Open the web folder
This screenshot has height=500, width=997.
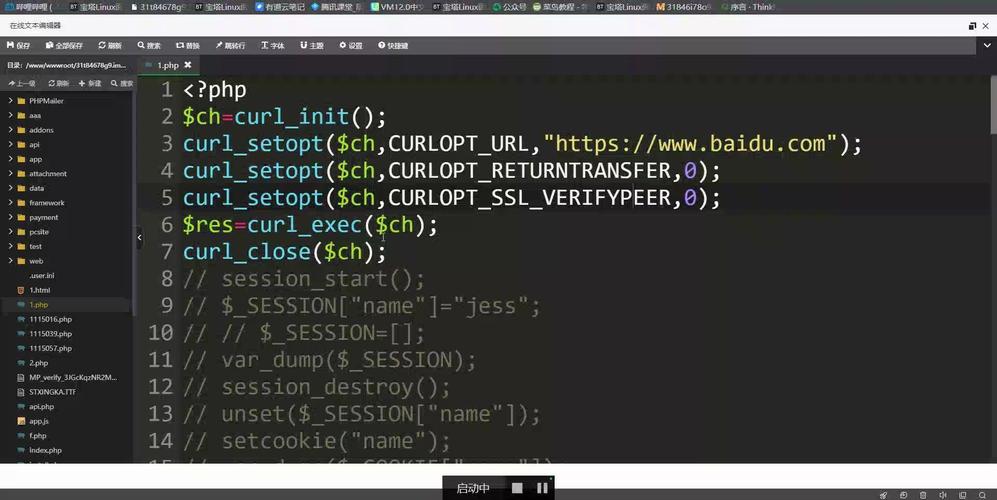36,261
